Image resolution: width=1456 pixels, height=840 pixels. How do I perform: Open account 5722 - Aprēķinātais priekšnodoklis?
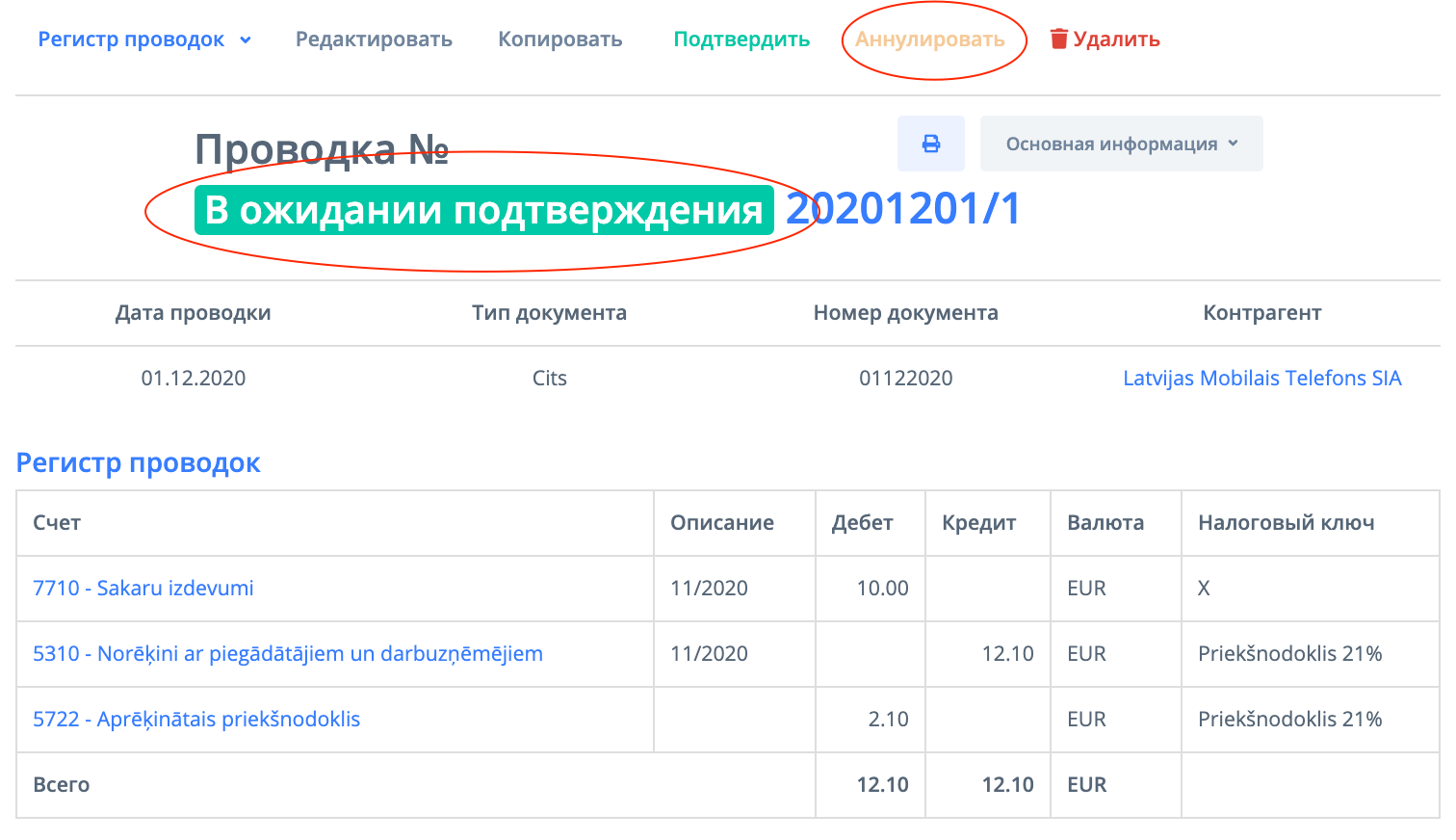(x=196, y=719)
